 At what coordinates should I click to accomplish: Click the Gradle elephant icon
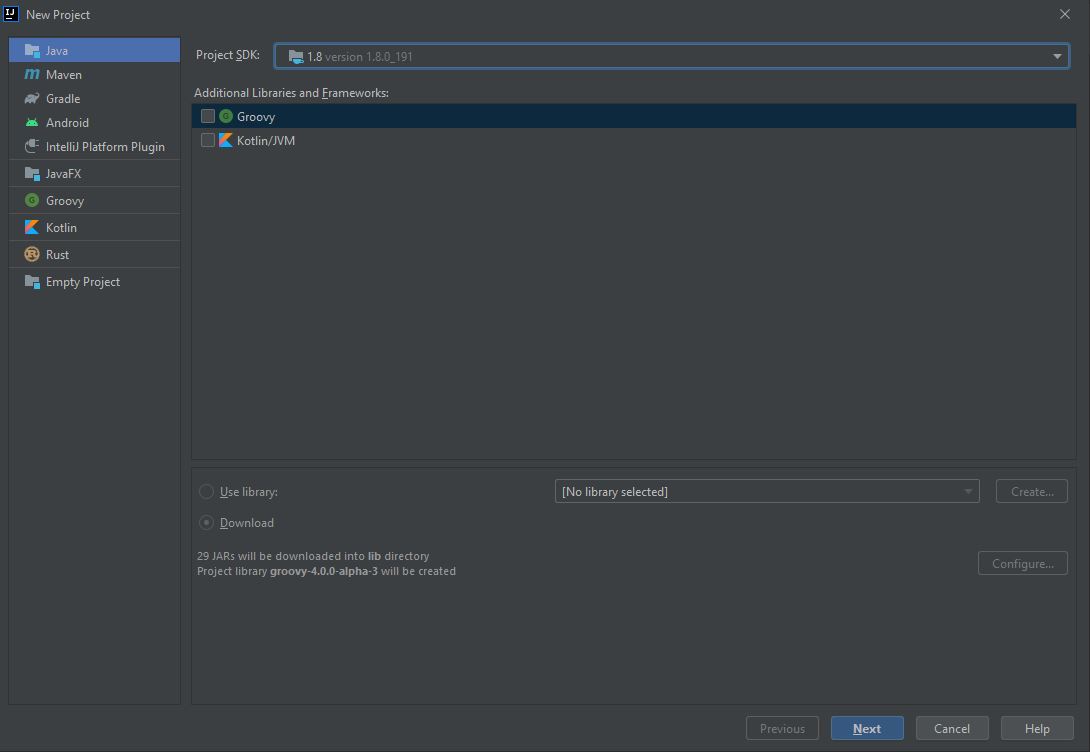(32, 99)
